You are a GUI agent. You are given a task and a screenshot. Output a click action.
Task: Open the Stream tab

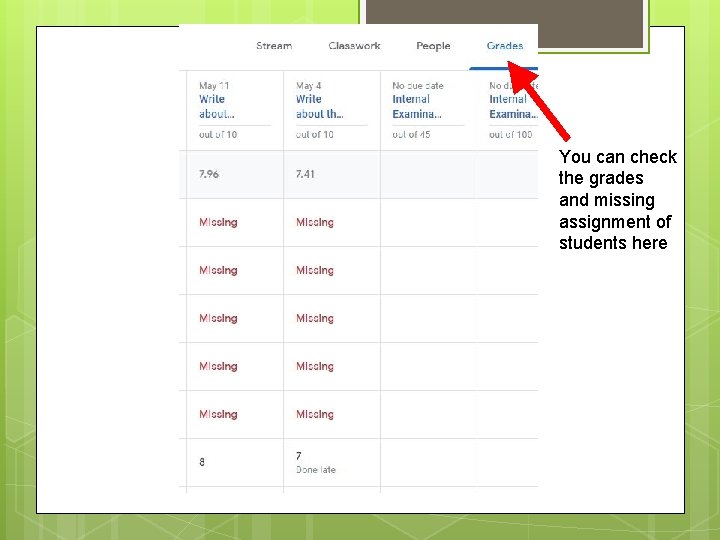pyautogui.click(x=274, y=46)
